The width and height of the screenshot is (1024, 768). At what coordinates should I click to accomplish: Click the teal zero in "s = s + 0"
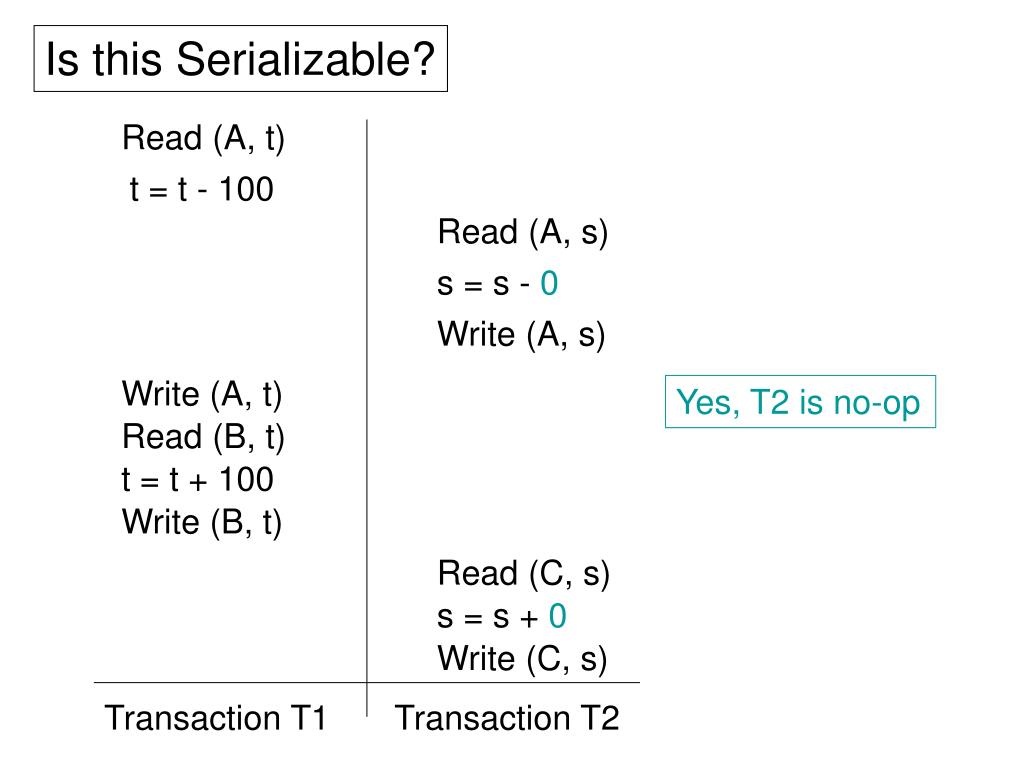[x=558, y=617]
